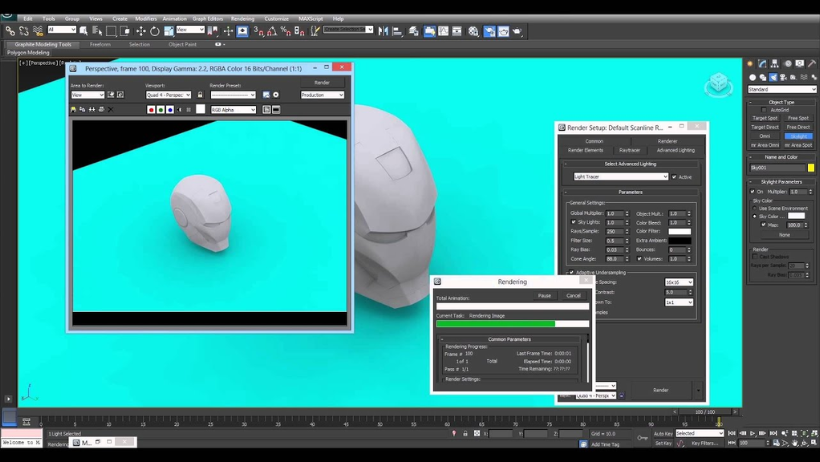
Task: Open the Area to Render dropdown
Action: pyautogui.click(x=88, y=95)
